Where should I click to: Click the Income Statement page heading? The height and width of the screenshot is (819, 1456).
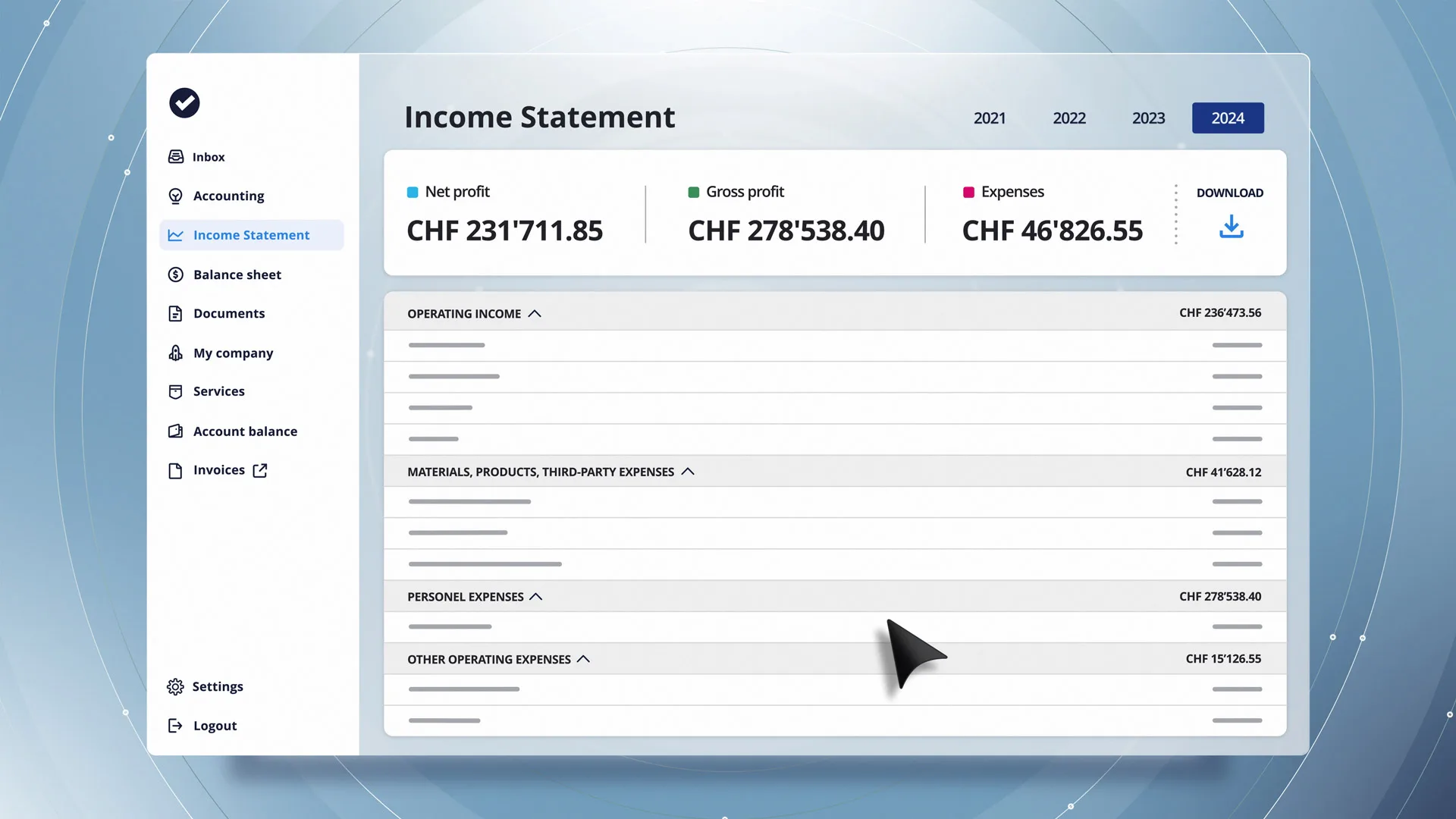(540, 117)
